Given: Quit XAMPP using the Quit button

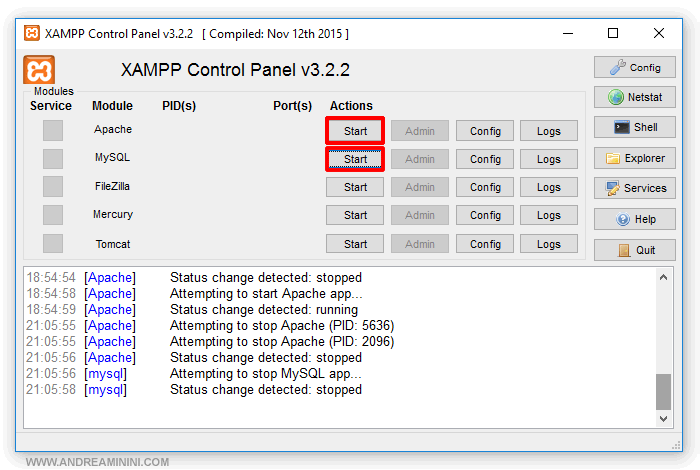Looking at the screenshot, I should [635, 250].
